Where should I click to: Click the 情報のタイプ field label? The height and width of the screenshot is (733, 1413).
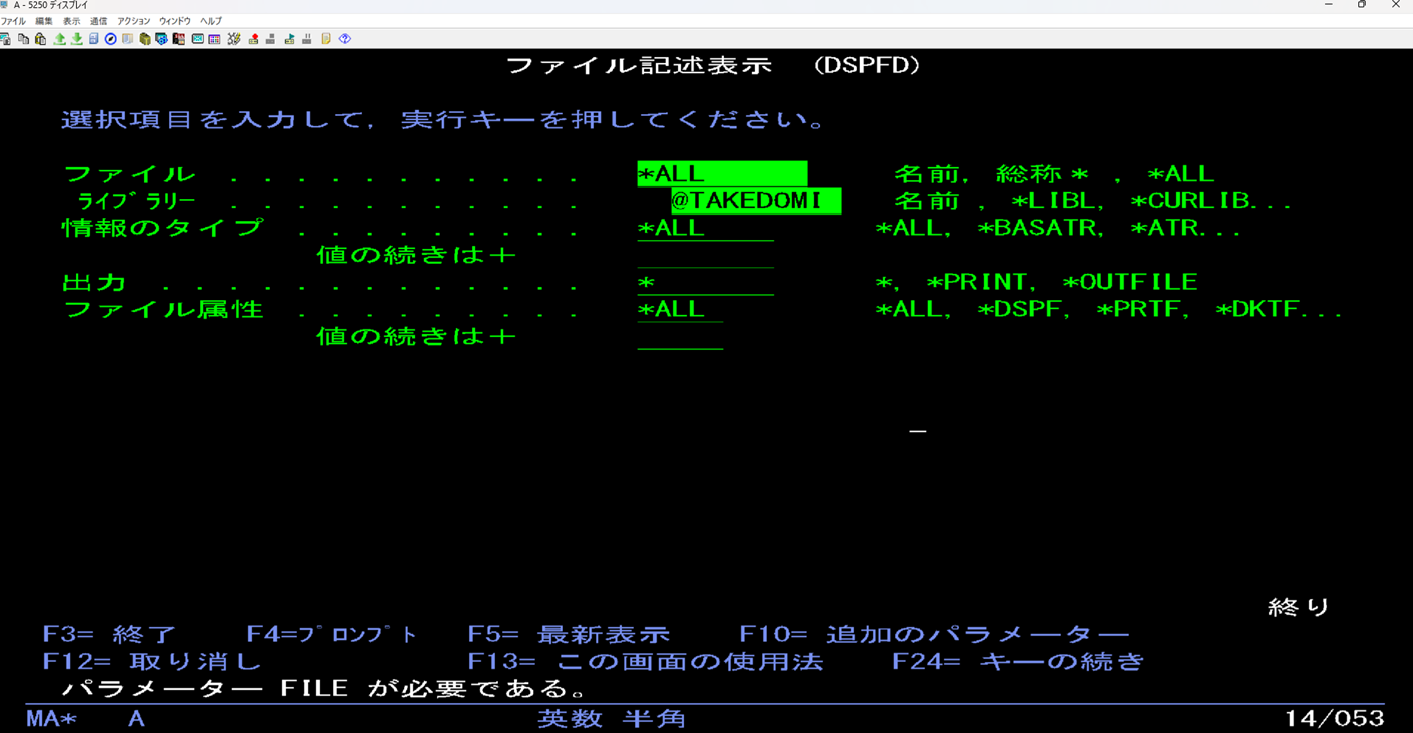click(163, 228)
